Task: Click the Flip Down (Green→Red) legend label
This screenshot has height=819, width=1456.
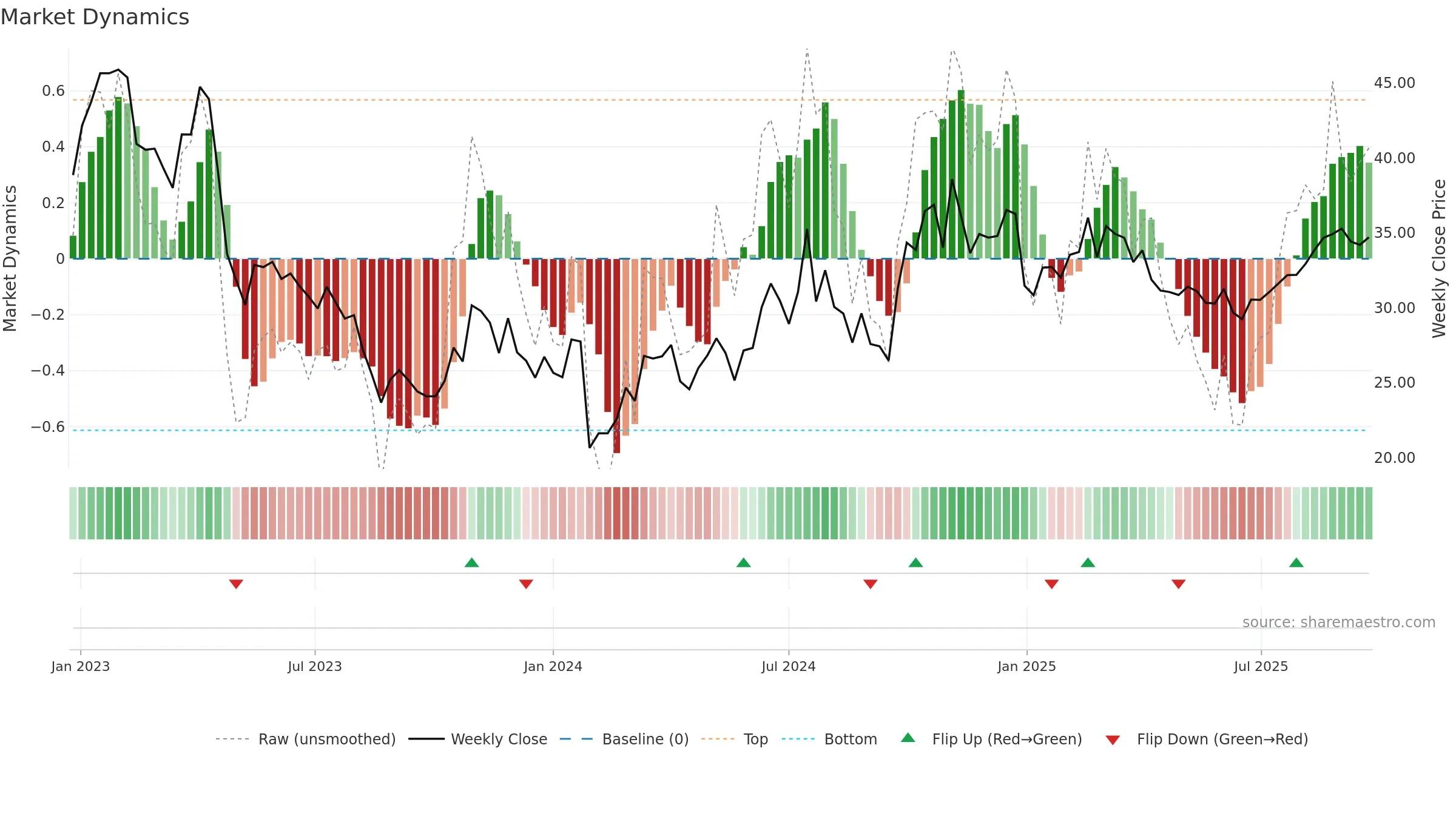Action: point(1222,739)
